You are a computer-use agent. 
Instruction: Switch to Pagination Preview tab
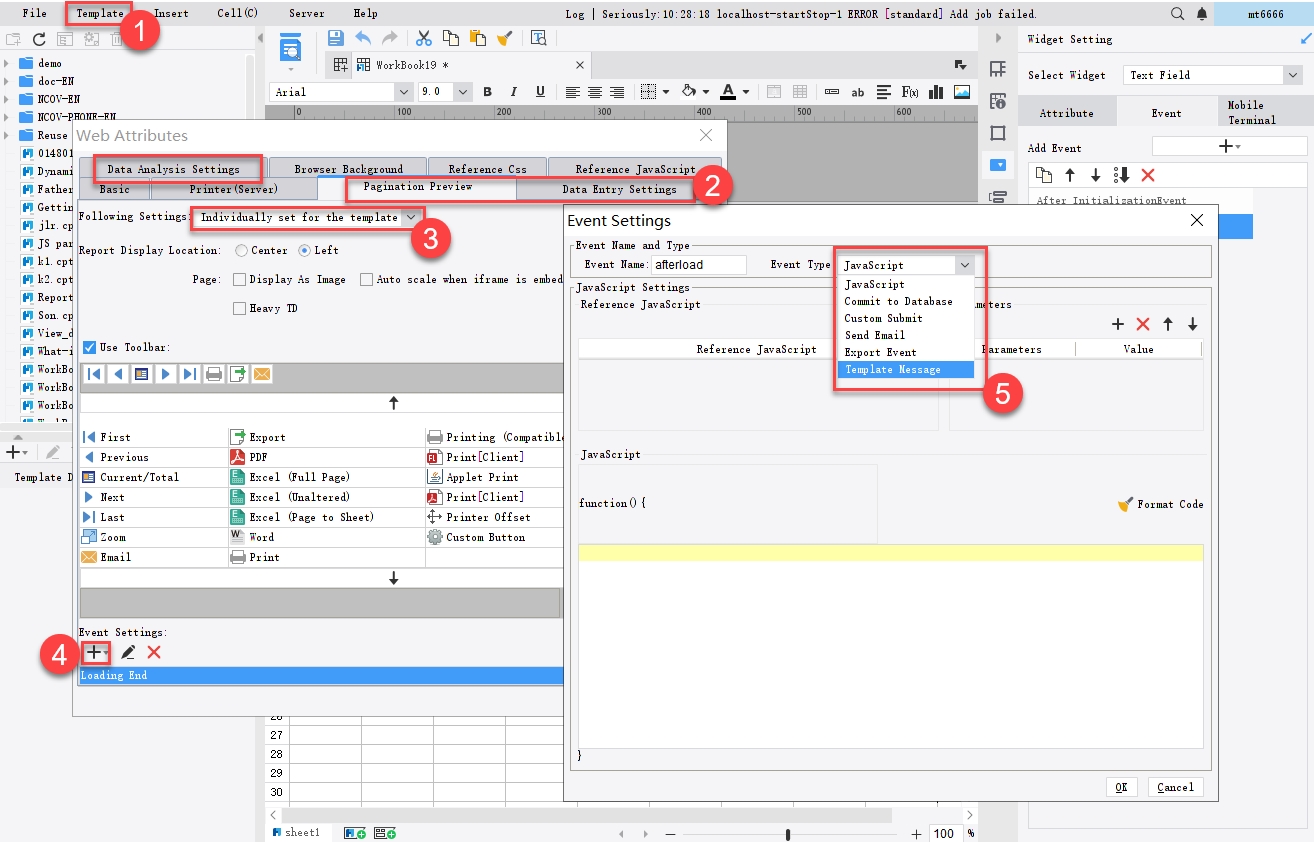point(418,188)
